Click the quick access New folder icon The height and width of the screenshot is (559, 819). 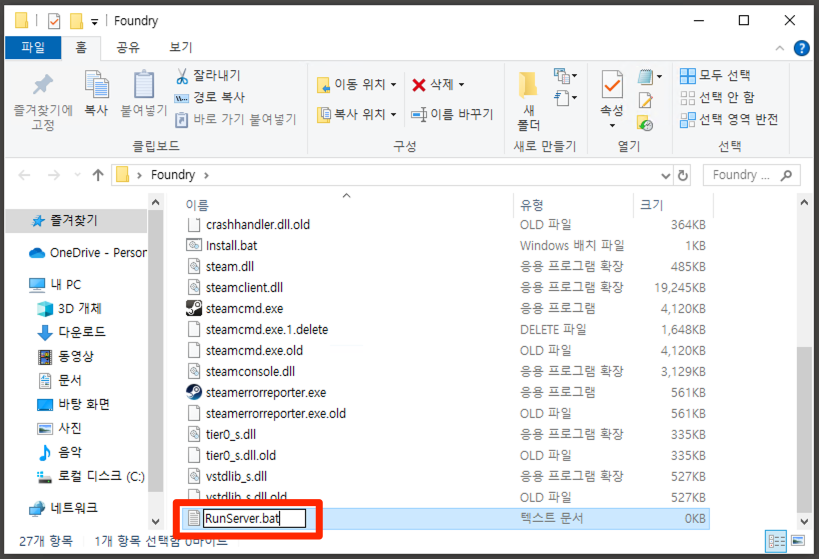point(76,21)
